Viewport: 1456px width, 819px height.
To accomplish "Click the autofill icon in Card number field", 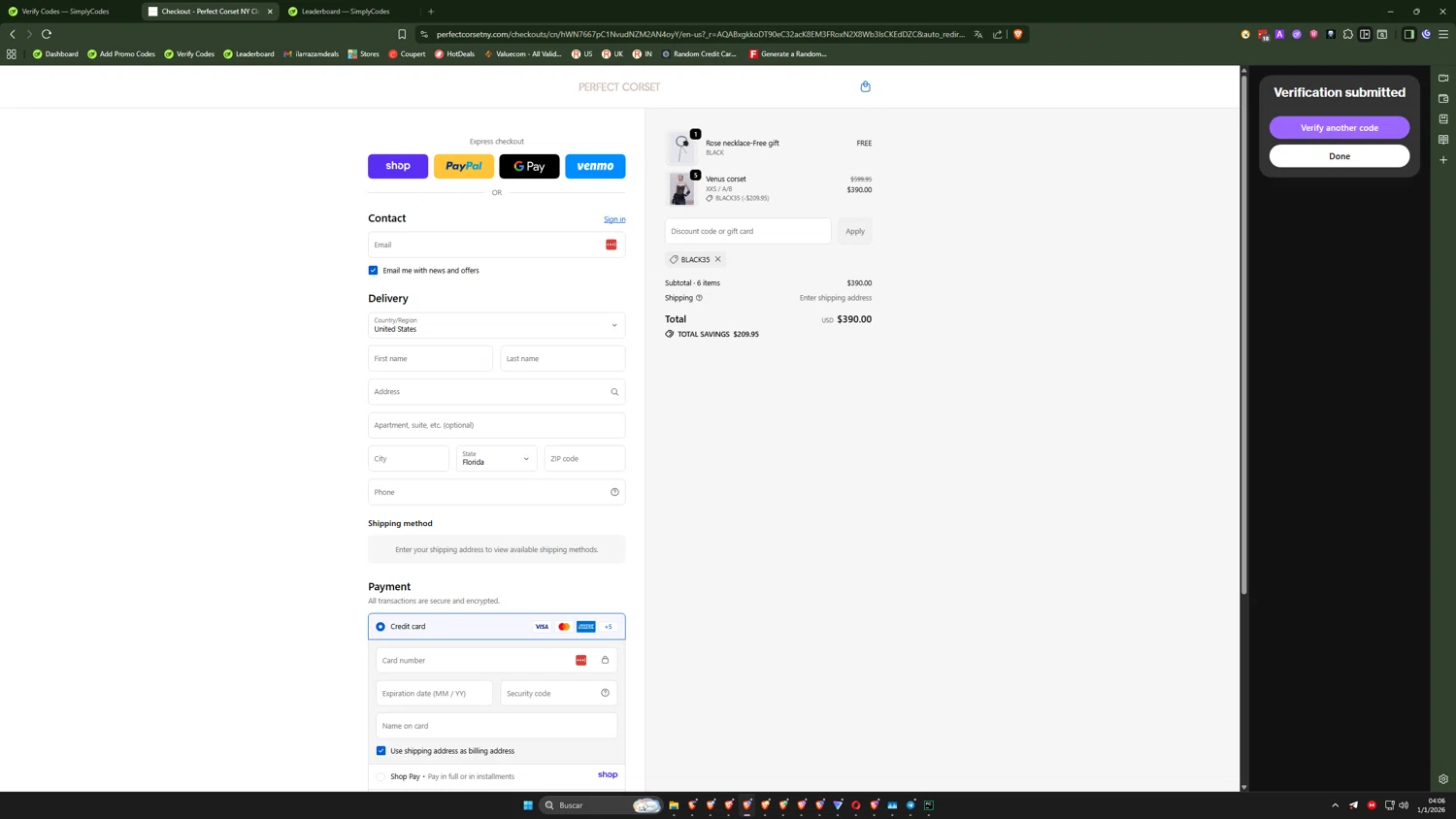I will [x=580, y=660].
